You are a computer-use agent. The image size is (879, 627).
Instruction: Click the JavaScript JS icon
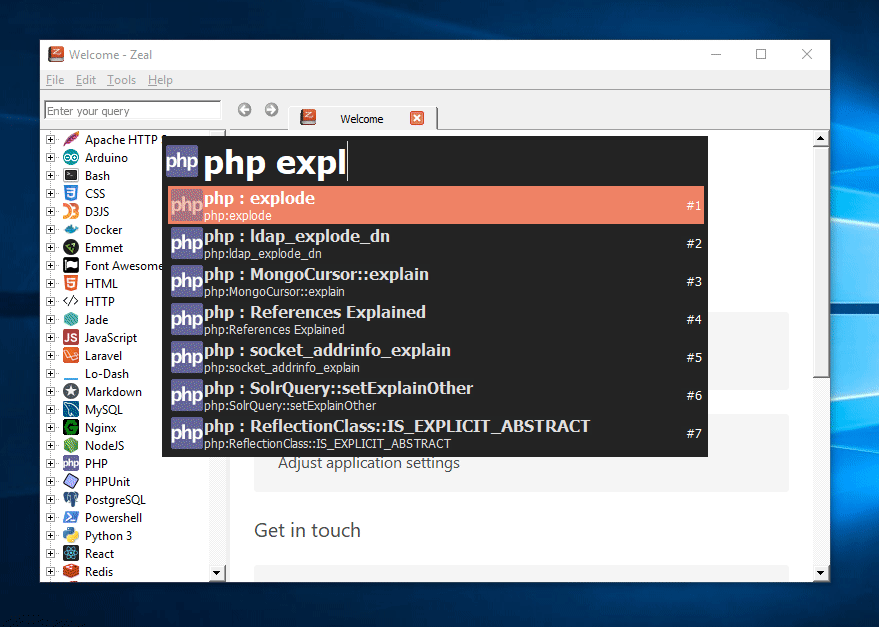coord(71,337)
